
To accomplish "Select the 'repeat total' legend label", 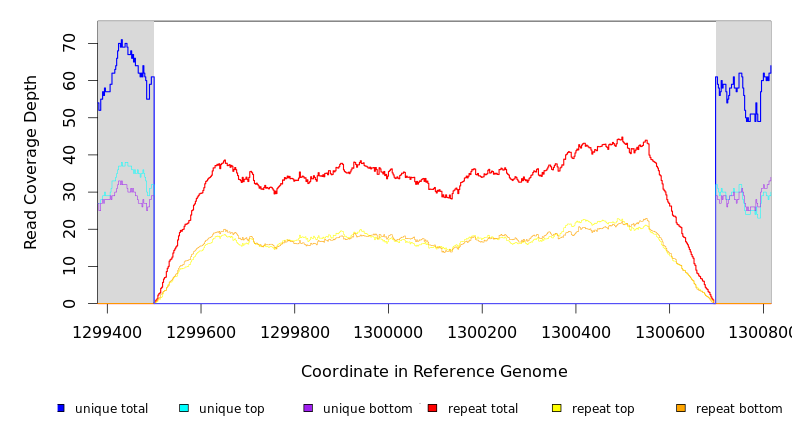I will point(483,409).
